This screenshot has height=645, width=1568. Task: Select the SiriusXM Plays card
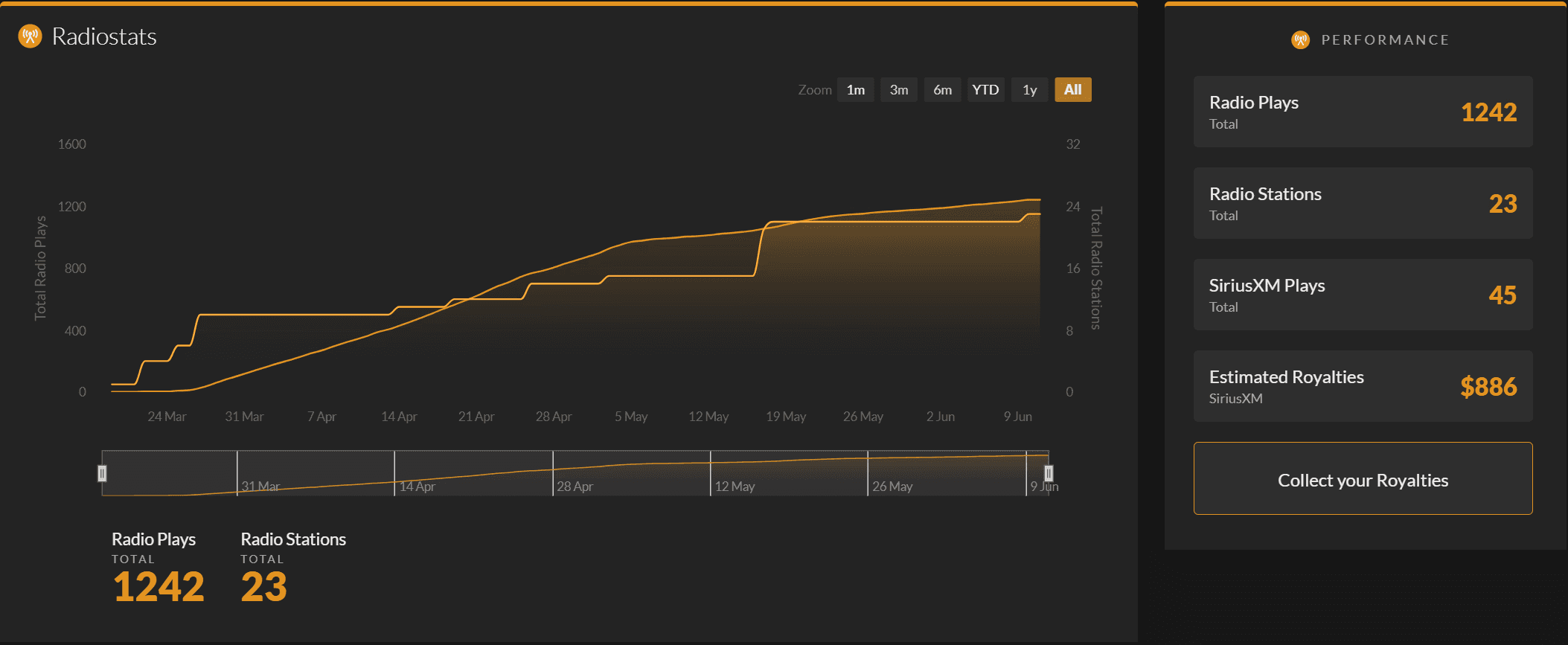[1362, 295]
